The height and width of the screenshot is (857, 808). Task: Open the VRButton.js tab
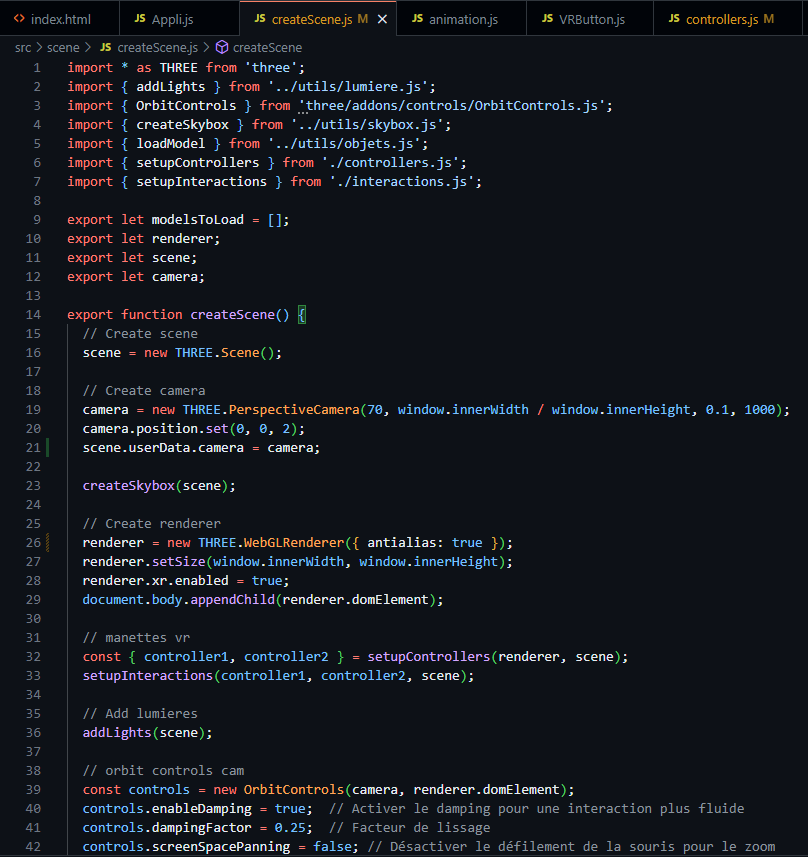pyautogui.click(x=590, y=19)
